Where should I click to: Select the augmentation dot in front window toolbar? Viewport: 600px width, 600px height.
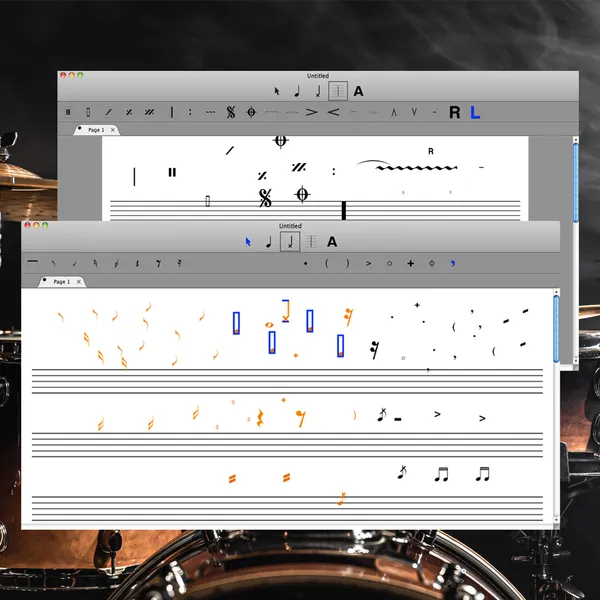pyautogui.click(x=305, y=263)
